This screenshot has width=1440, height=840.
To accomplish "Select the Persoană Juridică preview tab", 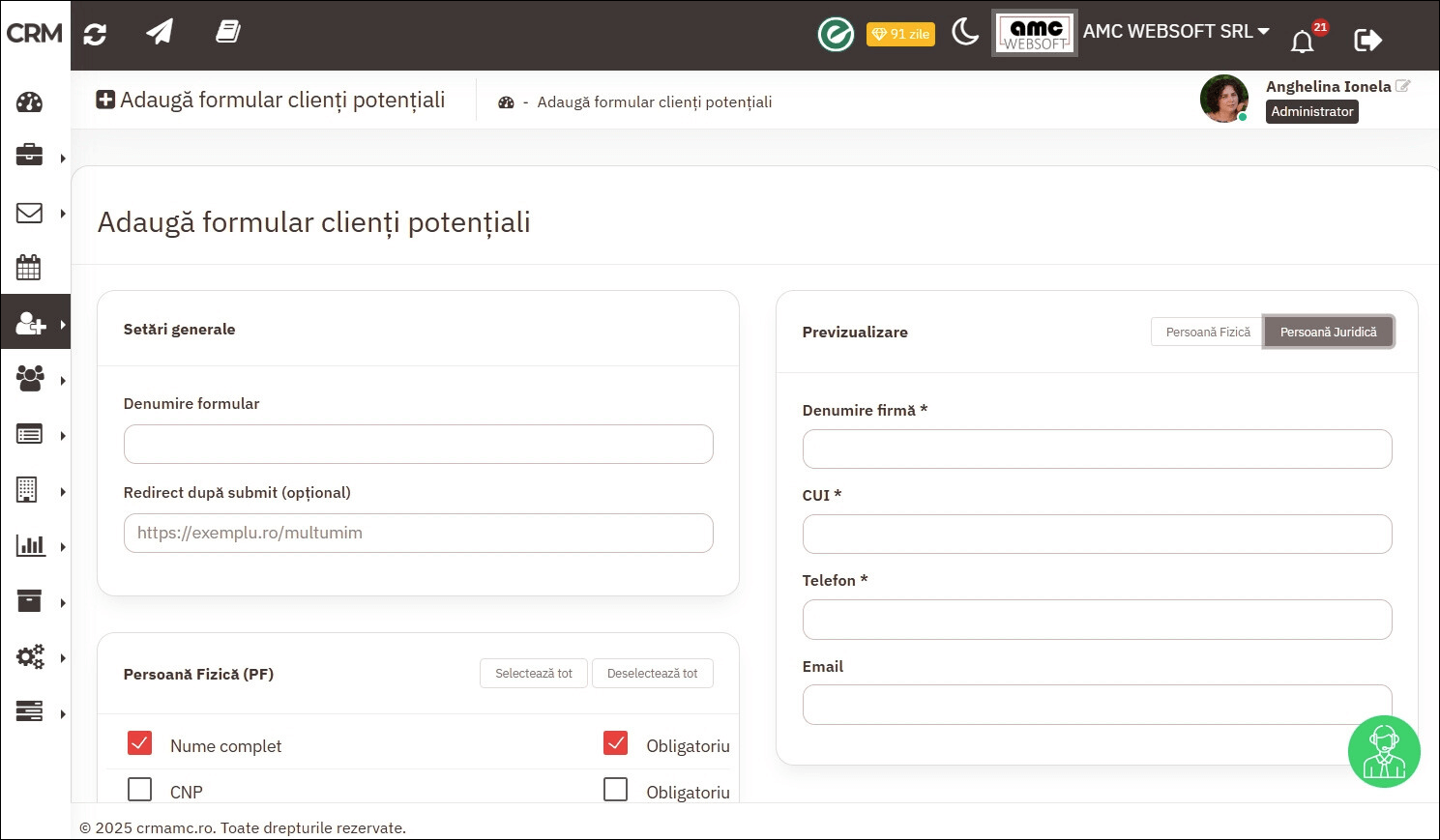I will click(x=1328, y=332).
